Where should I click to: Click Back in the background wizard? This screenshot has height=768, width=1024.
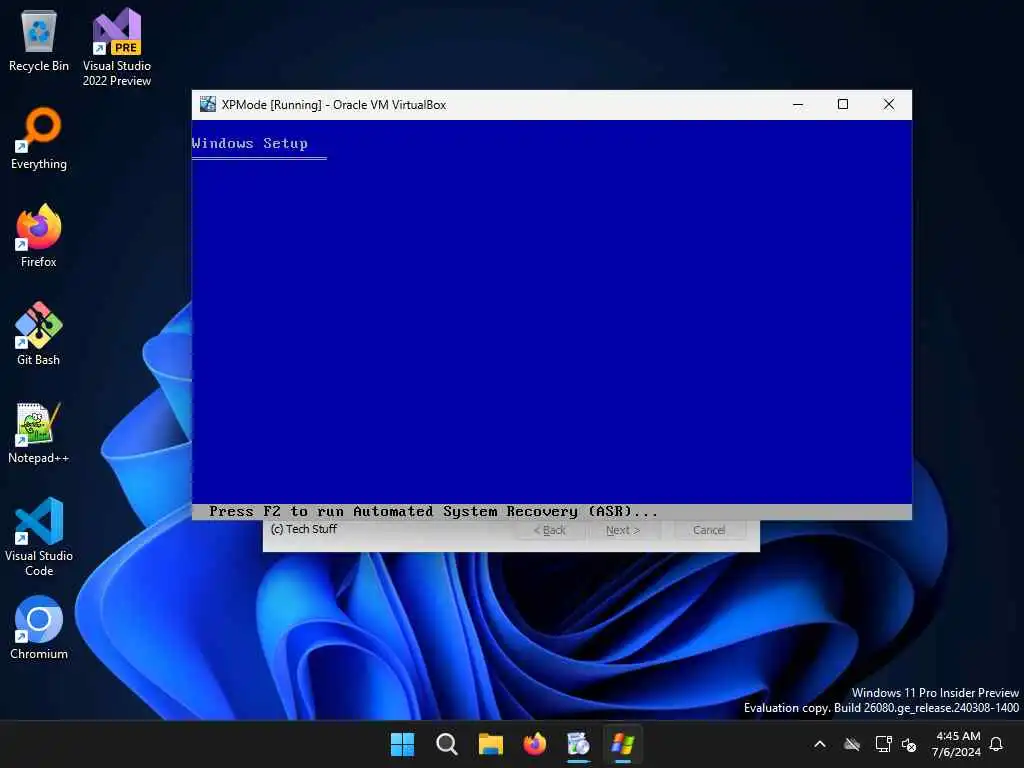pyautogui.click(x=550, y=530)
